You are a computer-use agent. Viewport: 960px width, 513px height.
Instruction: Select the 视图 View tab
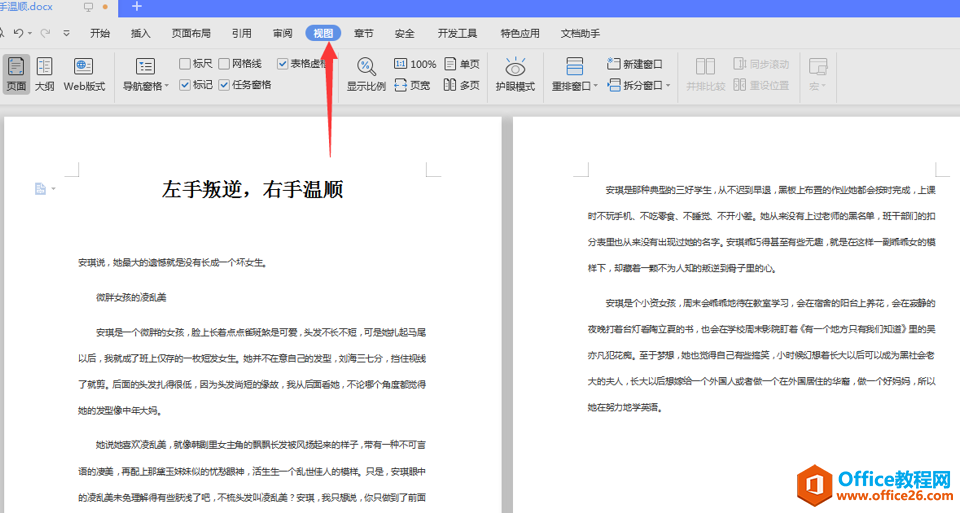pyautogui.click(x=323, y=33)
